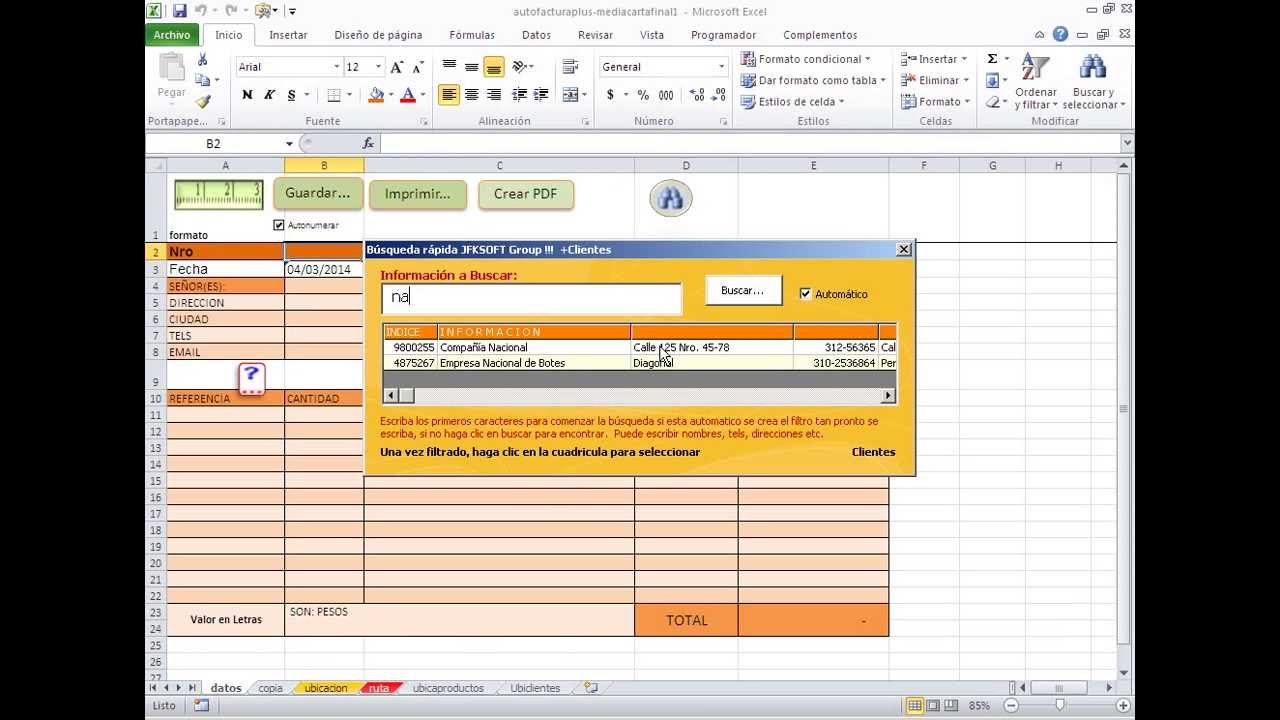Click the zoom slider in status bar
Image resolution: width=1280 pixels, height=720 pixels.
(1059, 705)
